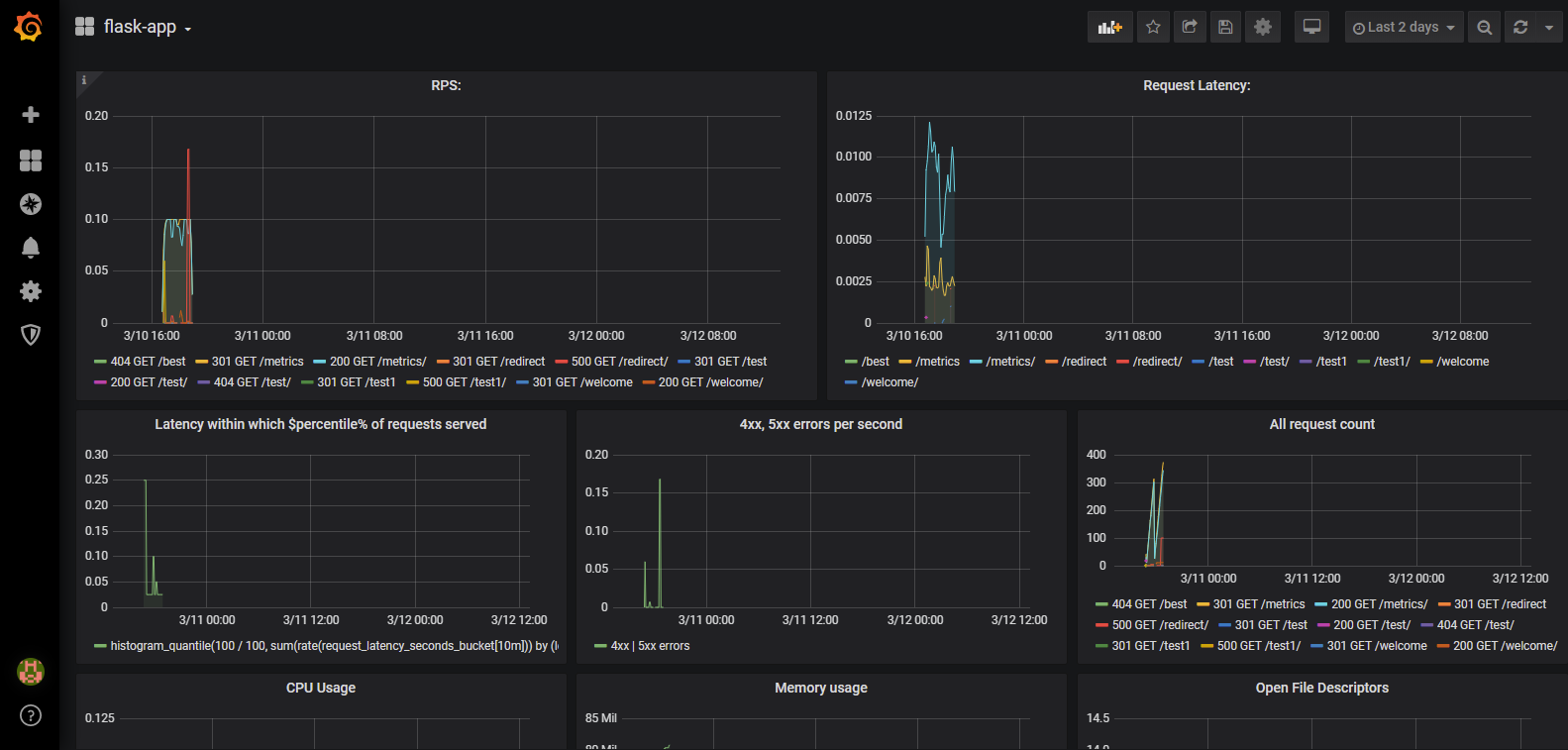1568x750 pixels.
Task: Toggle 200 GET /welcome/ series in RPS legend
Action: [710, 382]
